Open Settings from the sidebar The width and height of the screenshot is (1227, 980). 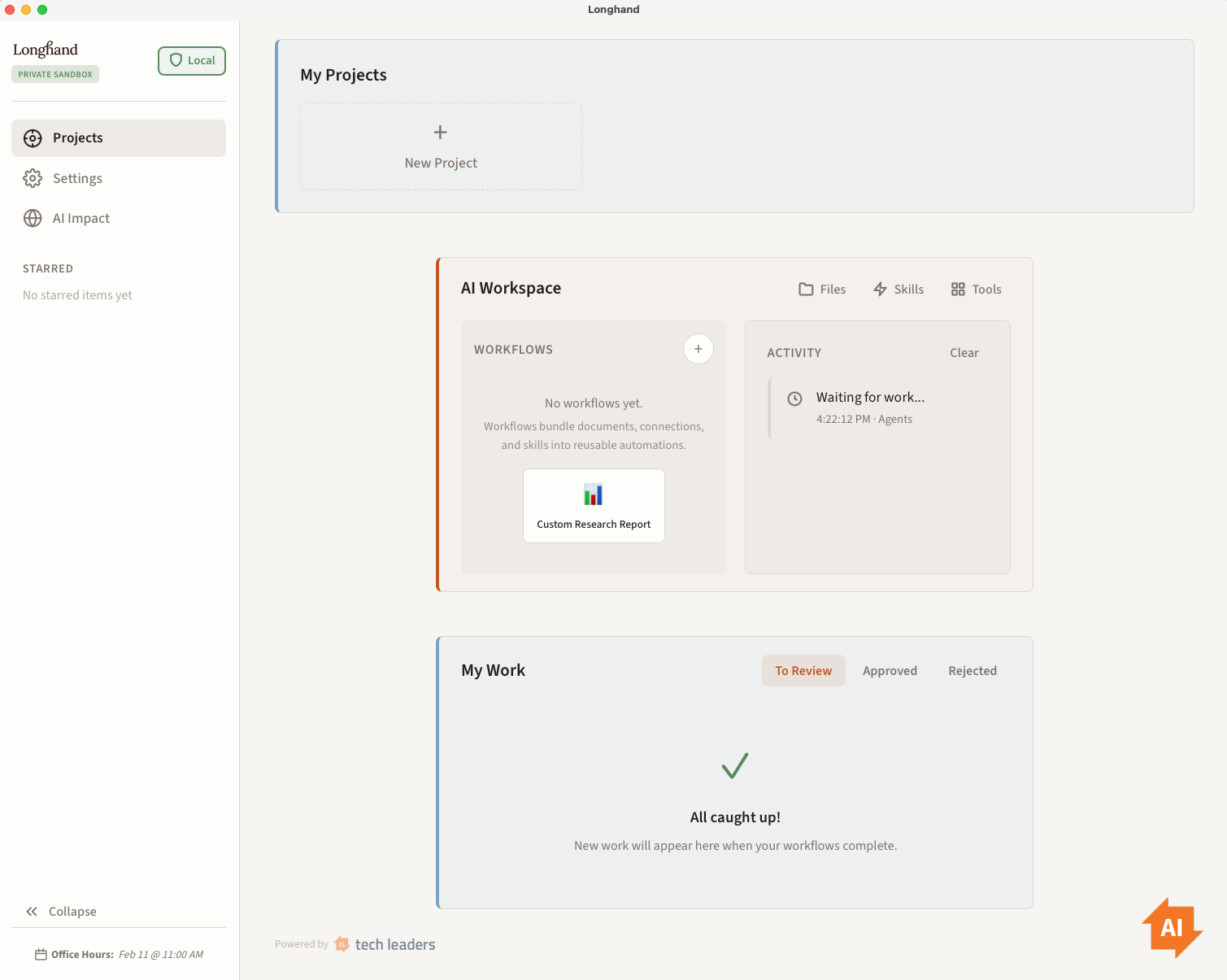[77, 178]
